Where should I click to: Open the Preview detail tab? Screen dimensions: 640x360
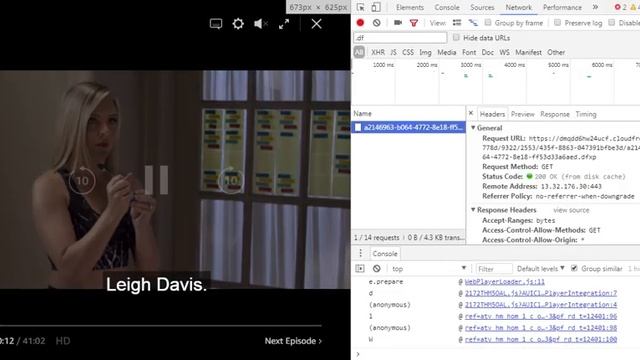[x=522, y=114]
